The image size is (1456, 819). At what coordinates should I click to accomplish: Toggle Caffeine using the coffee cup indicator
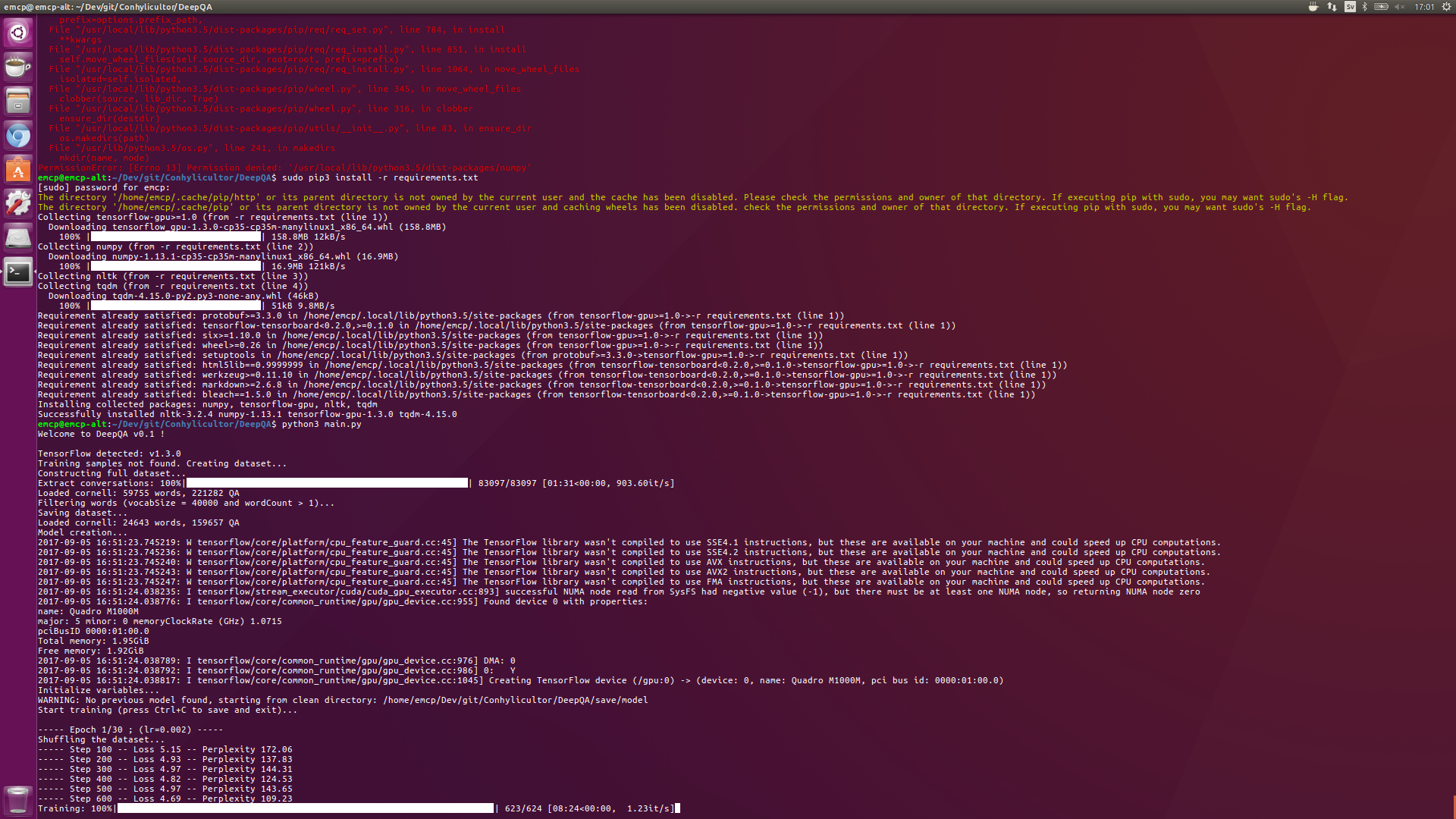click(x=1313, y=6)
